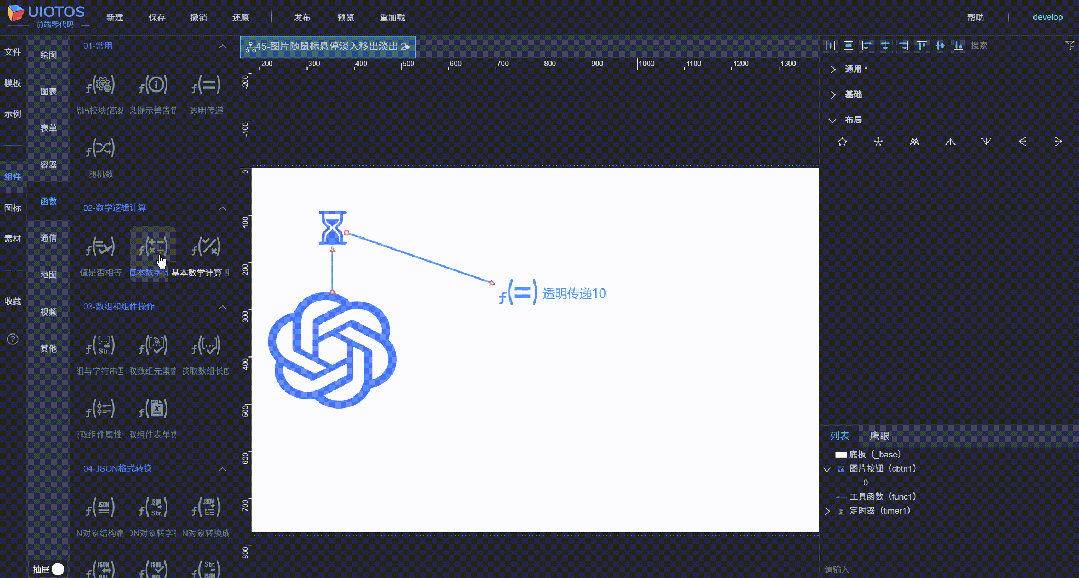The width and height of the screenshot is (1079, 578).
Task: Select the JSON object convert function icon
Action: [x=206, y=509]
